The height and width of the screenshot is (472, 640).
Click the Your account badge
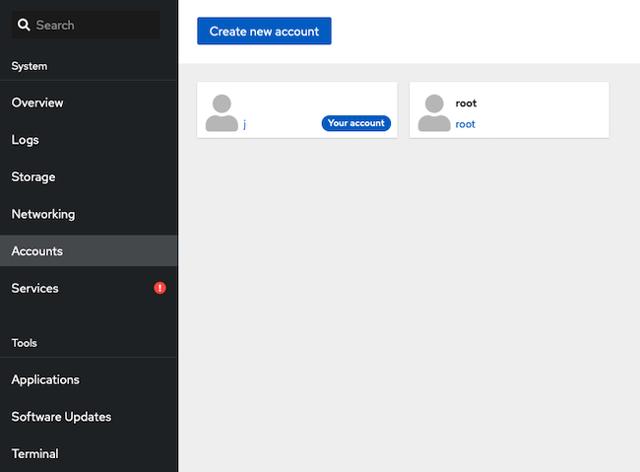point(356,123)
